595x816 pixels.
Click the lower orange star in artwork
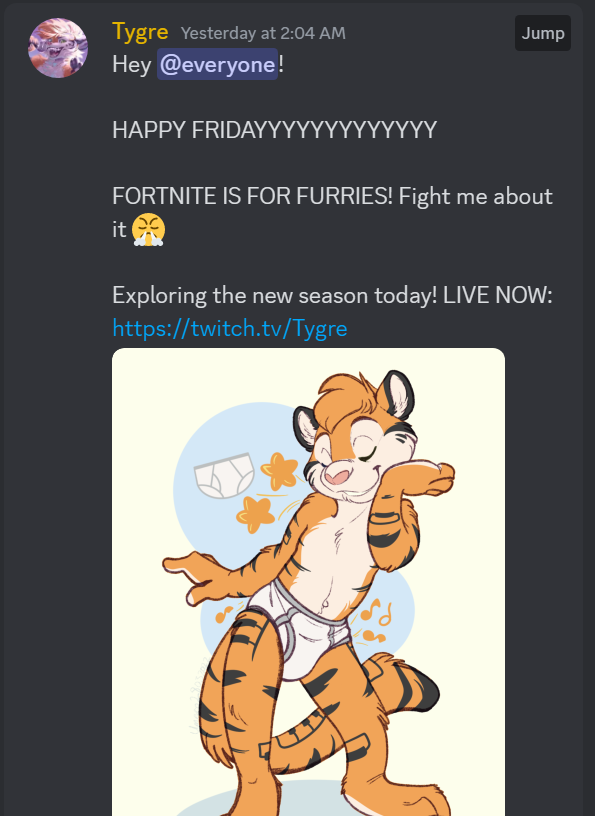point(255,515)
